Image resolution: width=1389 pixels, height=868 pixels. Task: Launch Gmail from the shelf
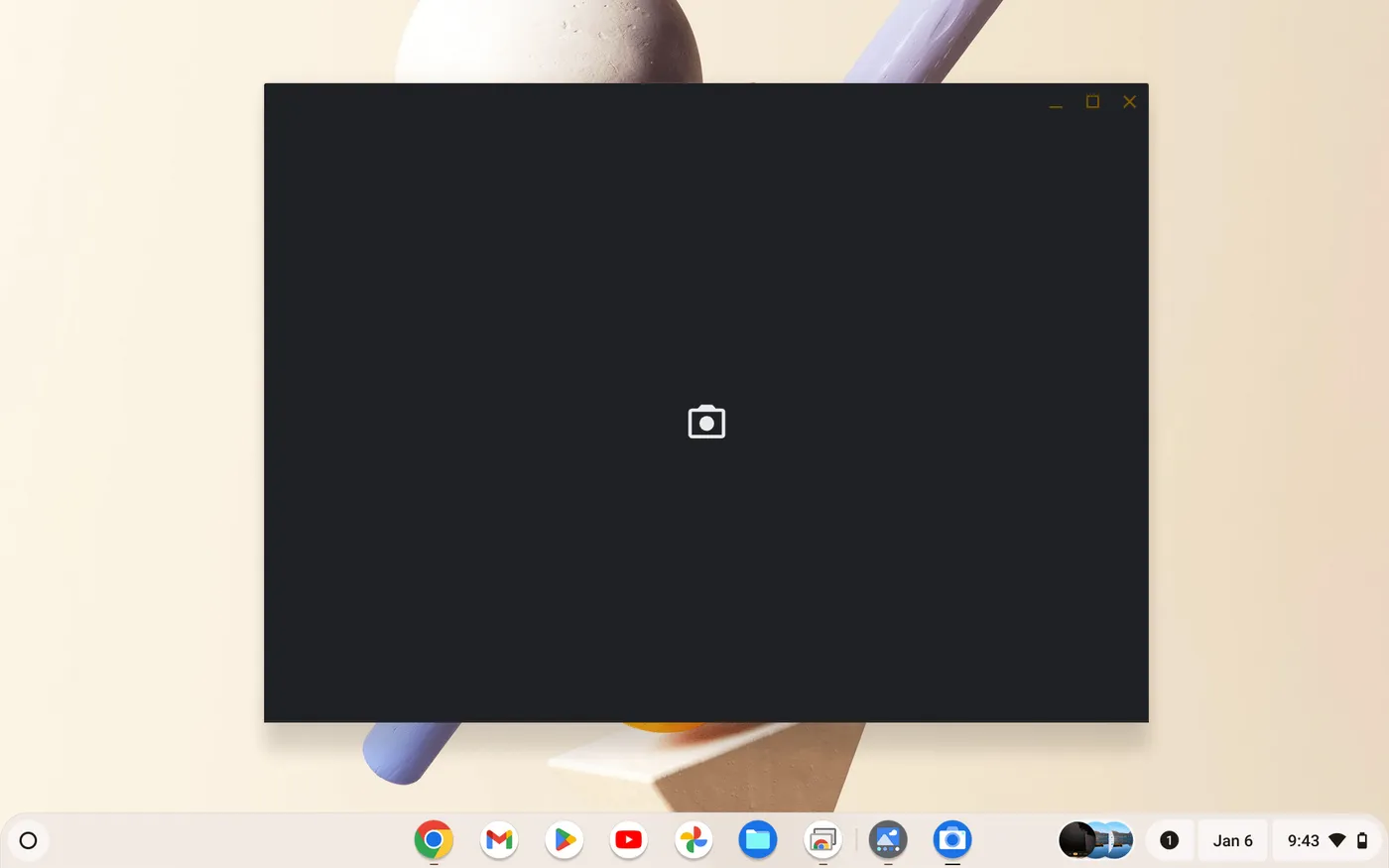tap(499, 840)
